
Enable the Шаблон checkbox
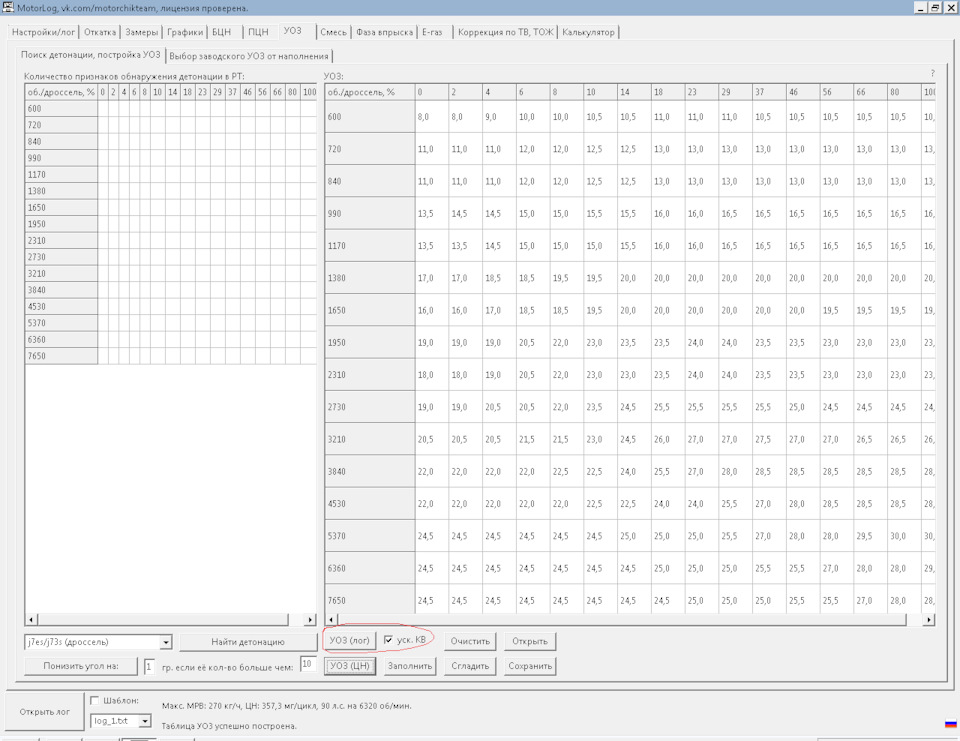click(x=94, y=700)
